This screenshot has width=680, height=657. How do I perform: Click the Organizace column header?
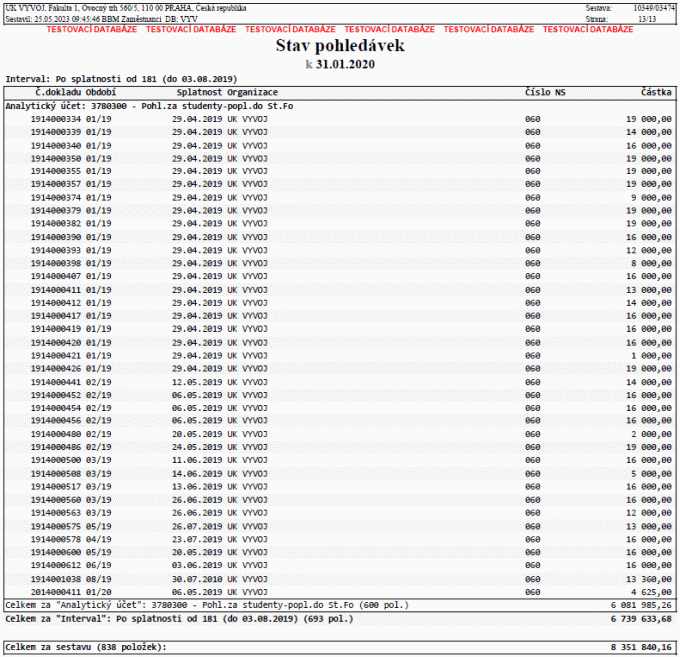(252, 92)
